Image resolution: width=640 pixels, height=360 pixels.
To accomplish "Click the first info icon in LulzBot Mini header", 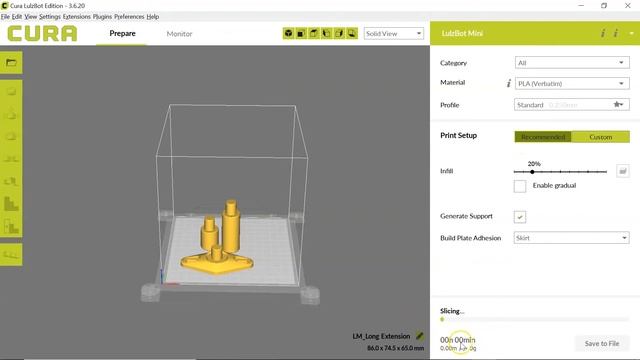I will point(603,33).
